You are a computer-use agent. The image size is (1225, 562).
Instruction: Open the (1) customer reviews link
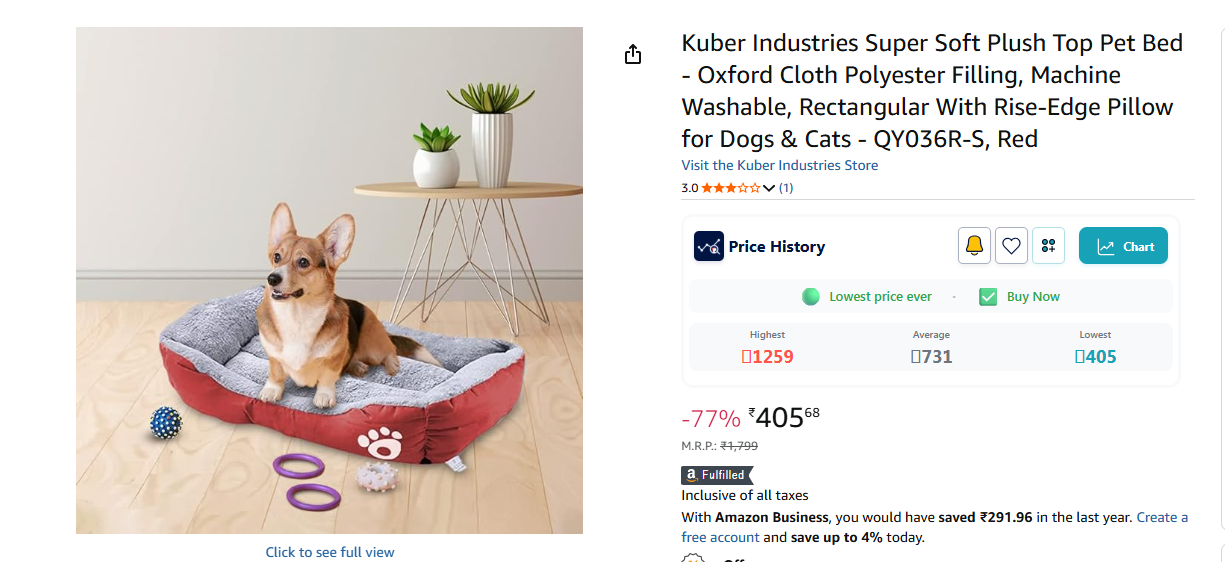coord(786,188)
